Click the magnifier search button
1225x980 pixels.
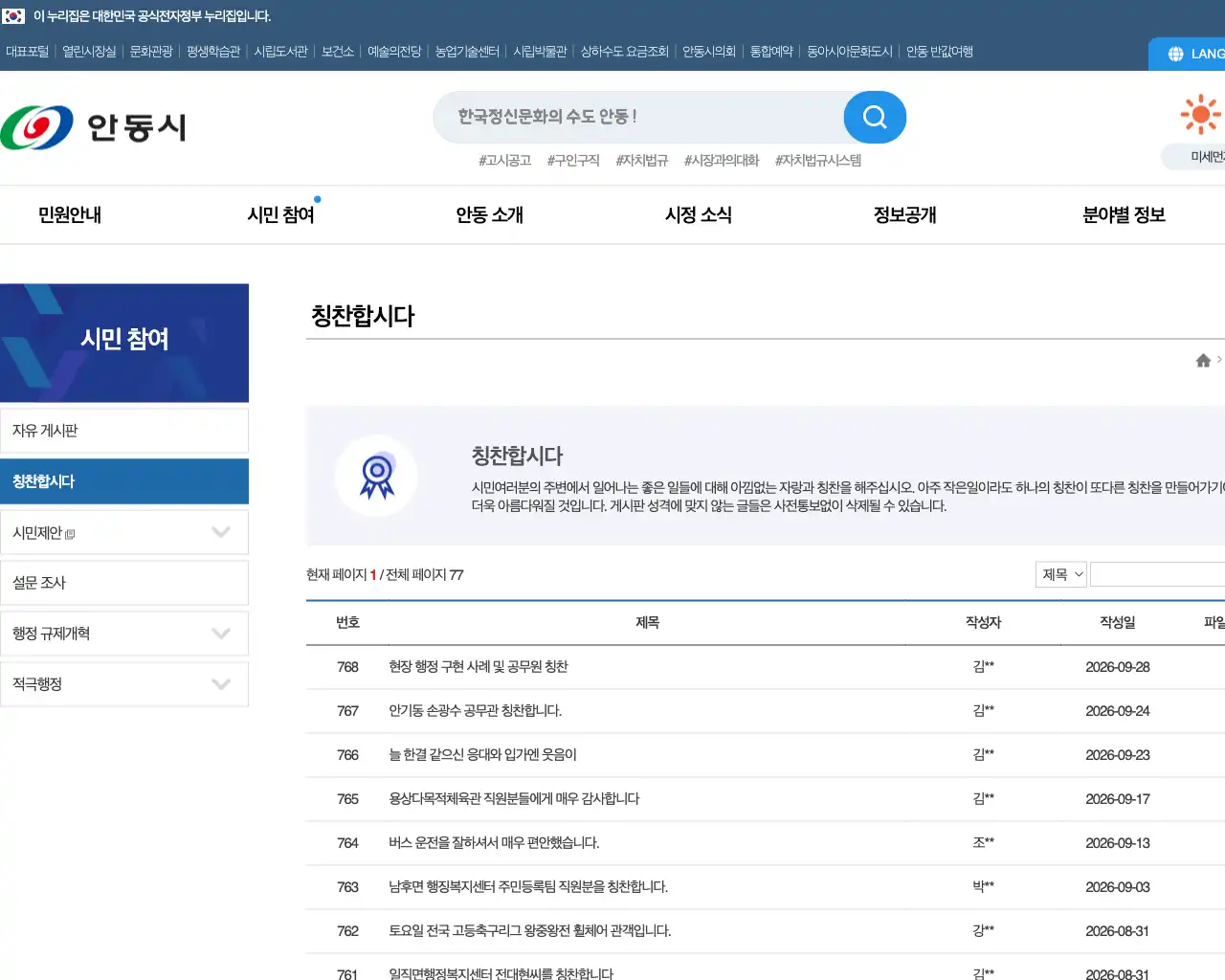(x=875, y=117)
